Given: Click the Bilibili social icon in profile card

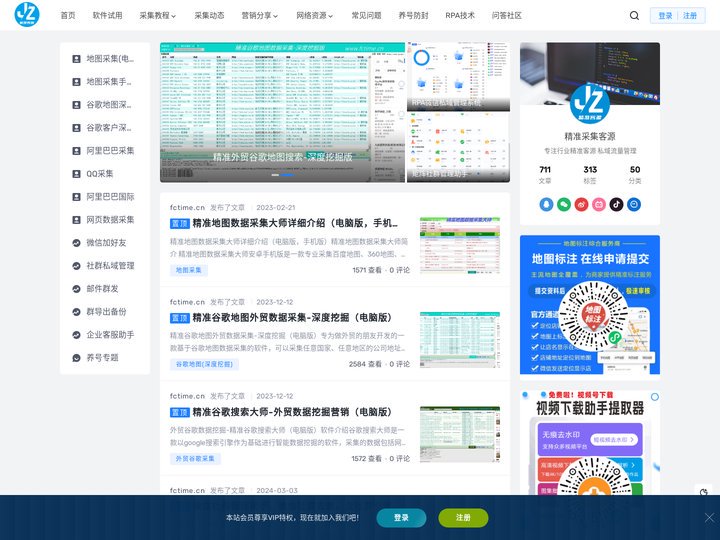Looking at the screenshot, I should [599, 204].
